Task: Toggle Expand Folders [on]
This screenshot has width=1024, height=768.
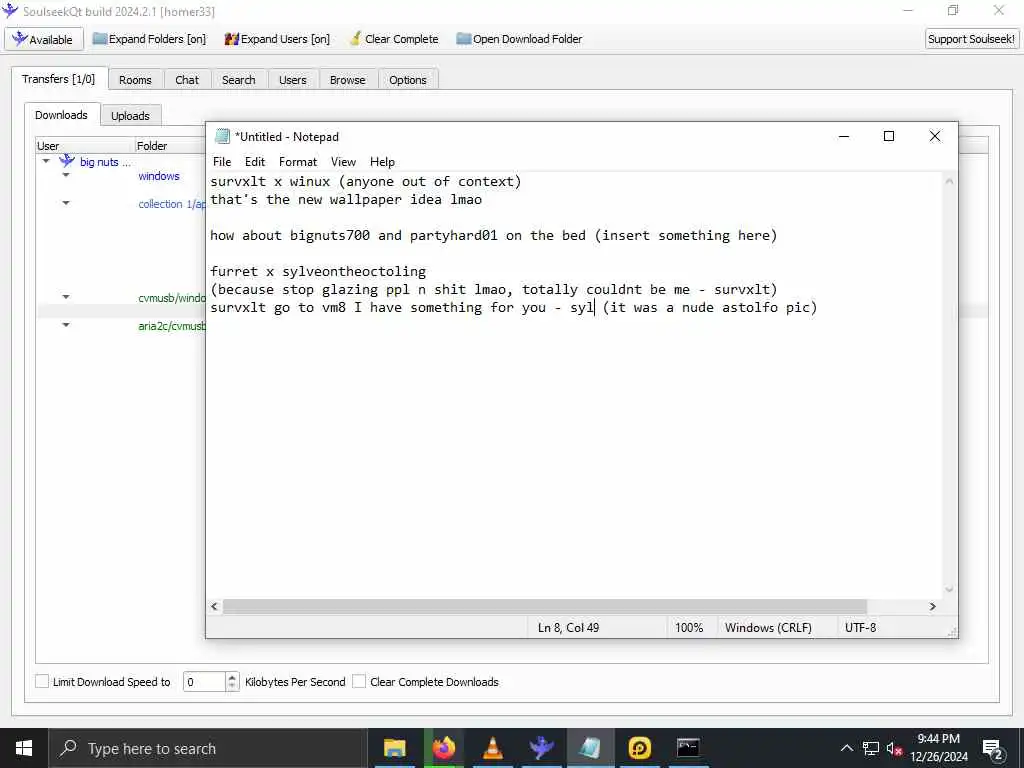Action: tap(150, 39)
